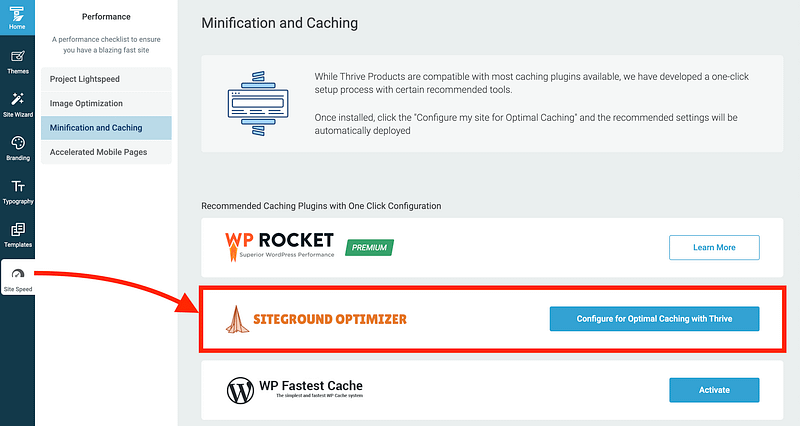
Task: Go to Image Optimization section
Action: [87, 103]
